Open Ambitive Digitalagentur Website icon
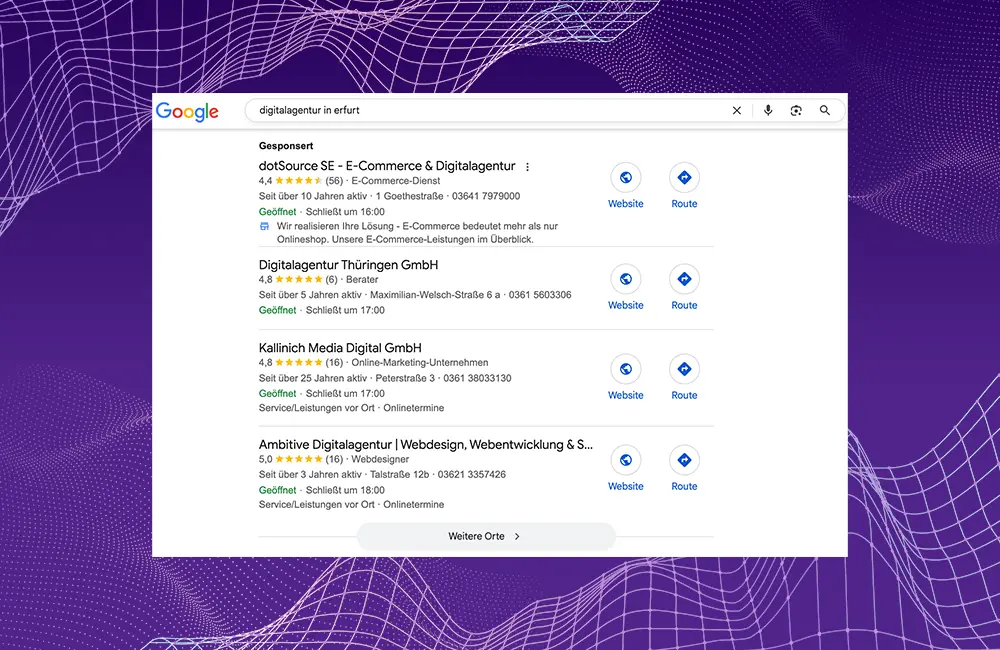Image resolution: width=1000 pixels, height=650 pixels. point(626,460)
